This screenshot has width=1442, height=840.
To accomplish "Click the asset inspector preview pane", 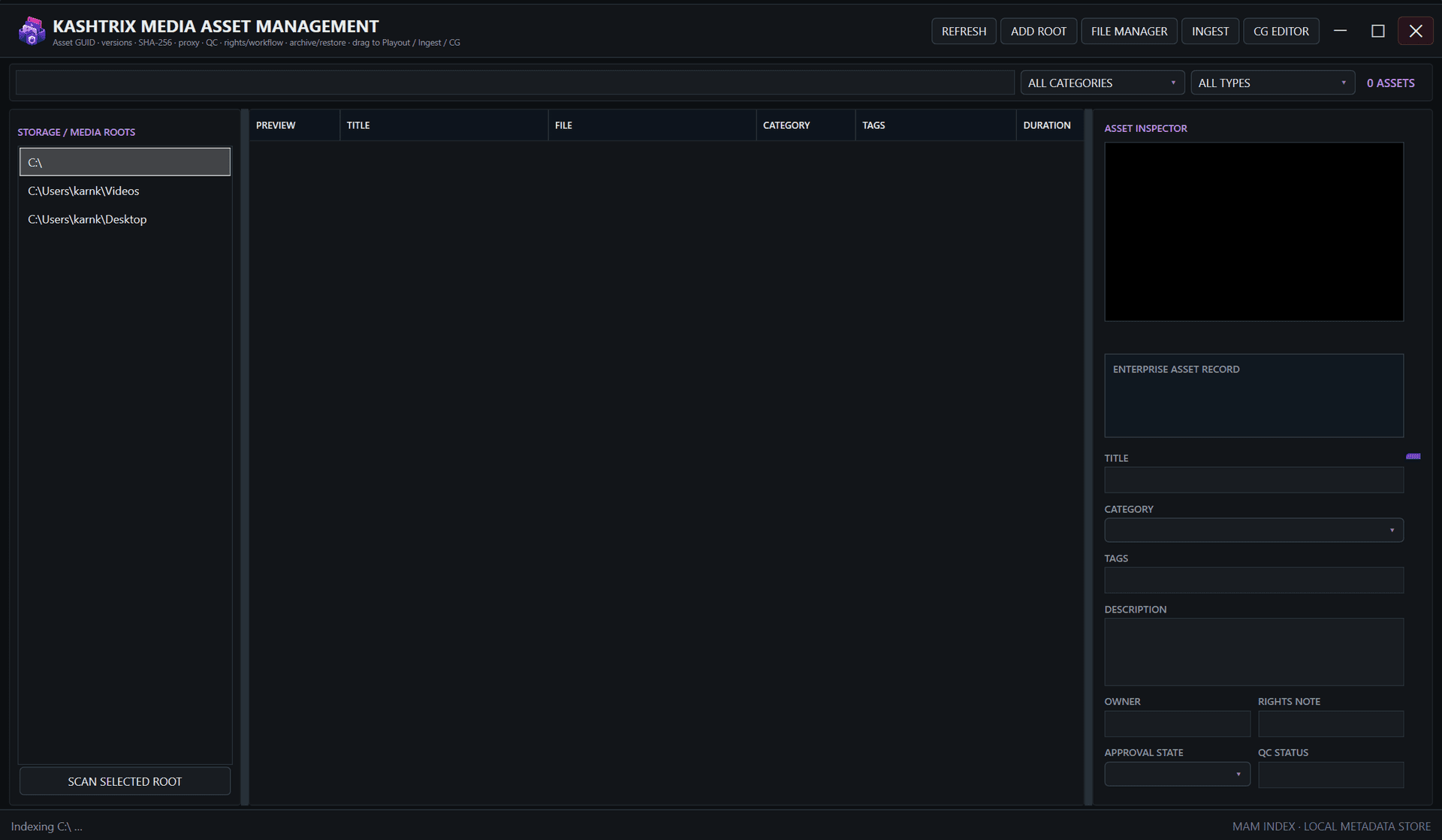I will tap(1253, 232).
